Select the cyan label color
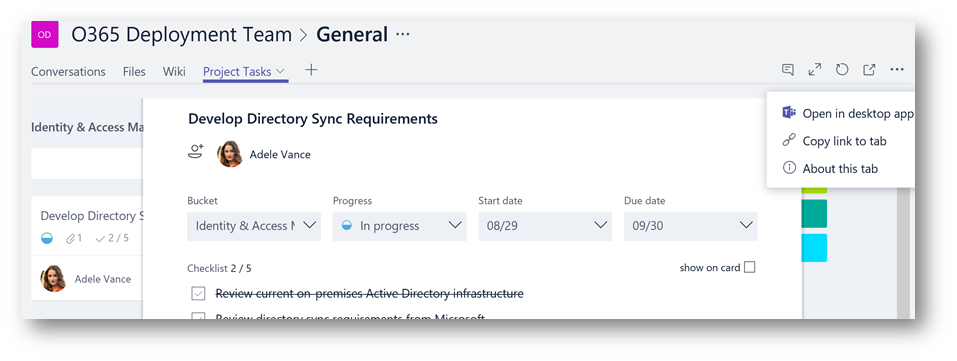The width and height of the screenshot is (957, 361). pyautogui.click(x=814, y=247)
